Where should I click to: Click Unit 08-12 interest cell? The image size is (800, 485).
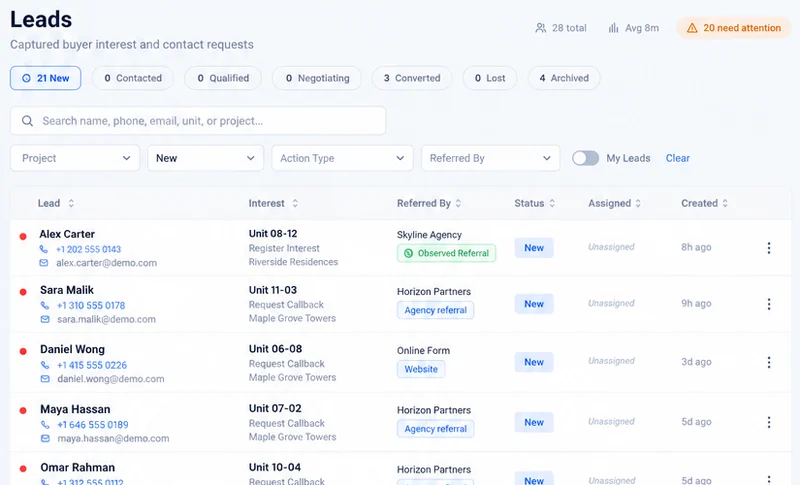click(x=273, y=234)
